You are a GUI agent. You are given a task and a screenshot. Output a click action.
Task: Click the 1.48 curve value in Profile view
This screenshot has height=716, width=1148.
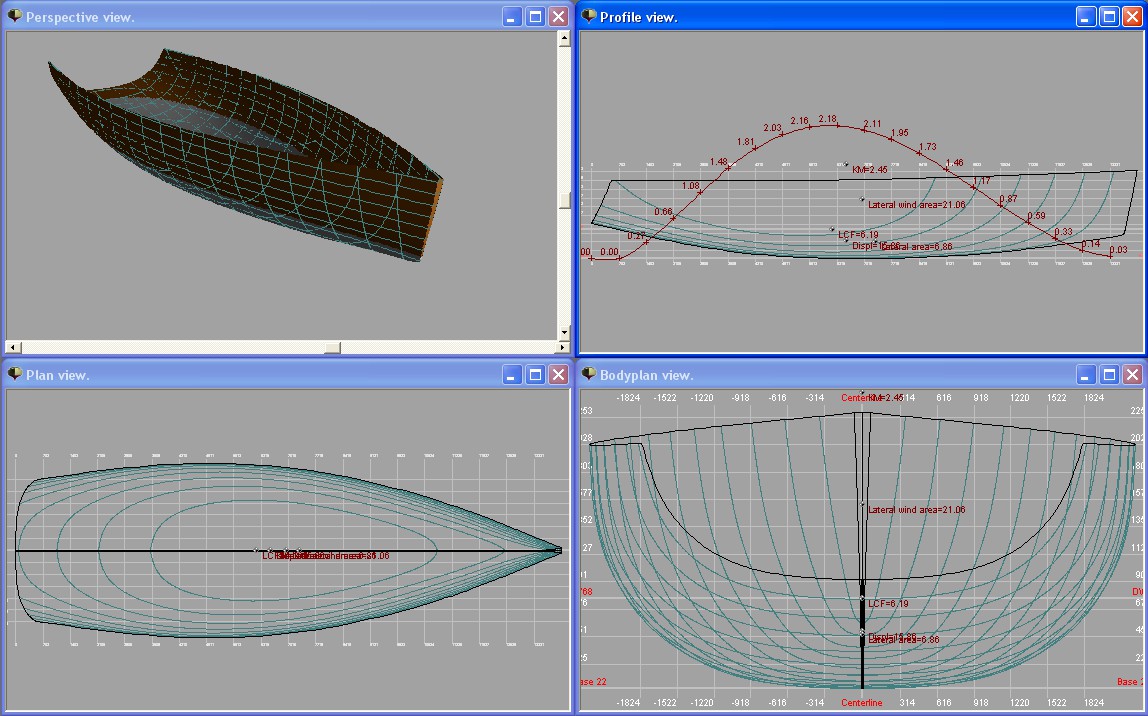(718, 162)
